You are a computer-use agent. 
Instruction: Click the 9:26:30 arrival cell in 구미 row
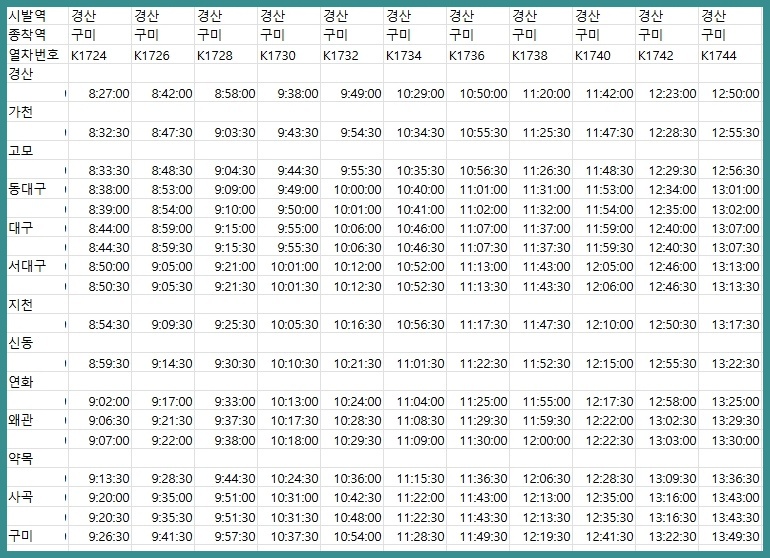click(100, 536)
